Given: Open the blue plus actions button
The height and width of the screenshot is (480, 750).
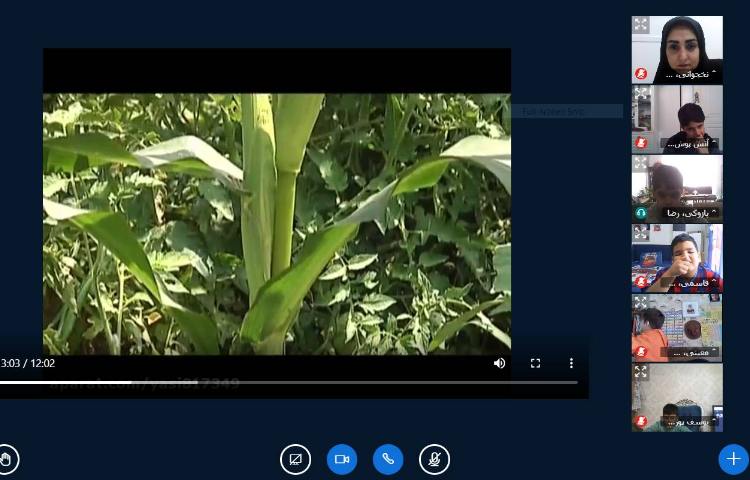Looking at the screenshot, I should (733, 459).
